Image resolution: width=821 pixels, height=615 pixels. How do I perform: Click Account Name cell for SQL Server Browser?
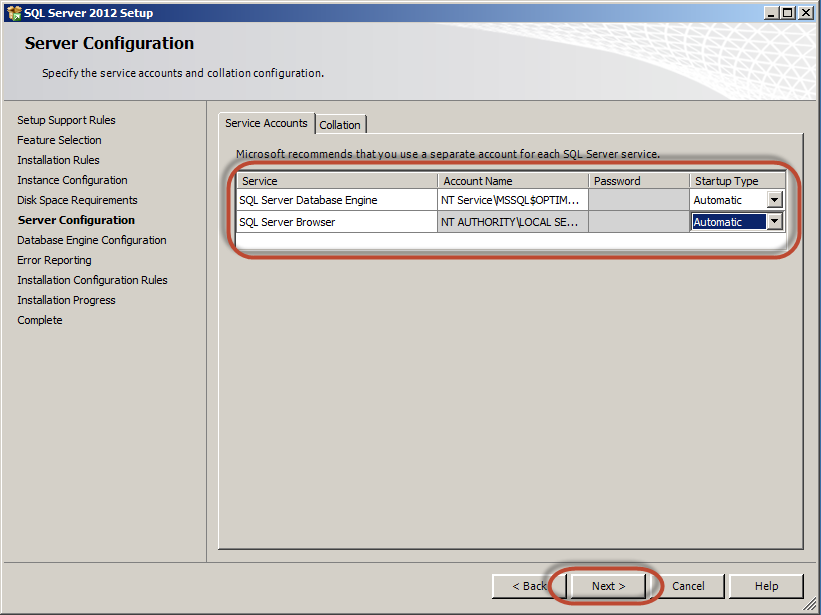[x=512, y=222]
